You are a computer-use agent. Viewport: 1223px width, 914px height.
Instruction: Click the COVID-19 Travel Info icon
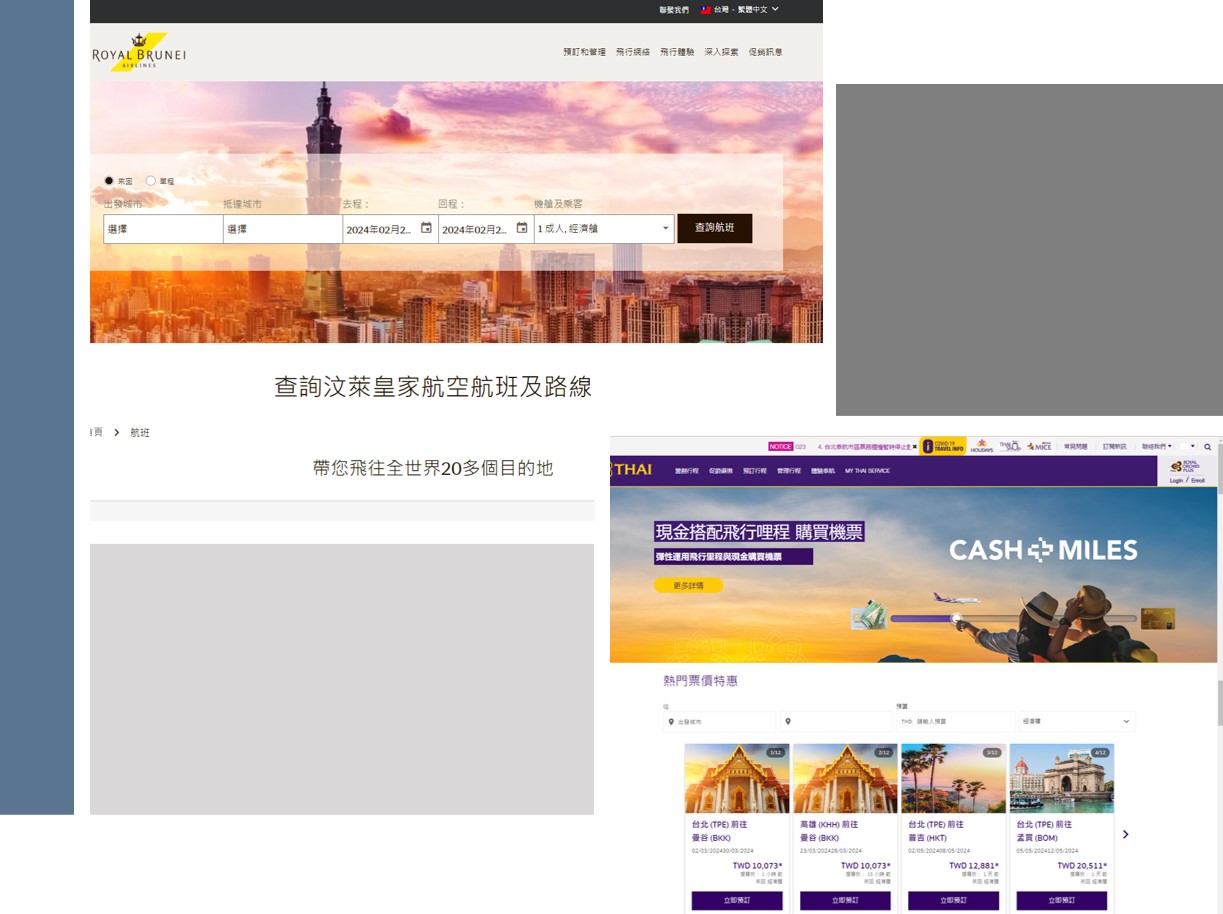944,446
